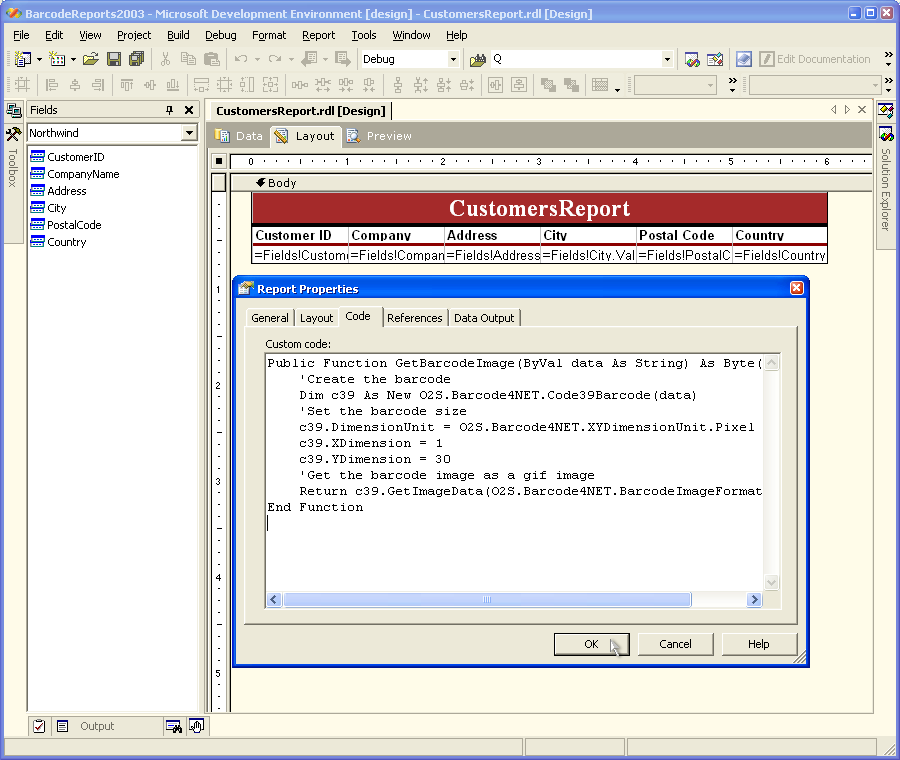Viewport: 900px width, 760px height.
Task: Click Cancel in Report Properties dialog
Action: [675, 644]
